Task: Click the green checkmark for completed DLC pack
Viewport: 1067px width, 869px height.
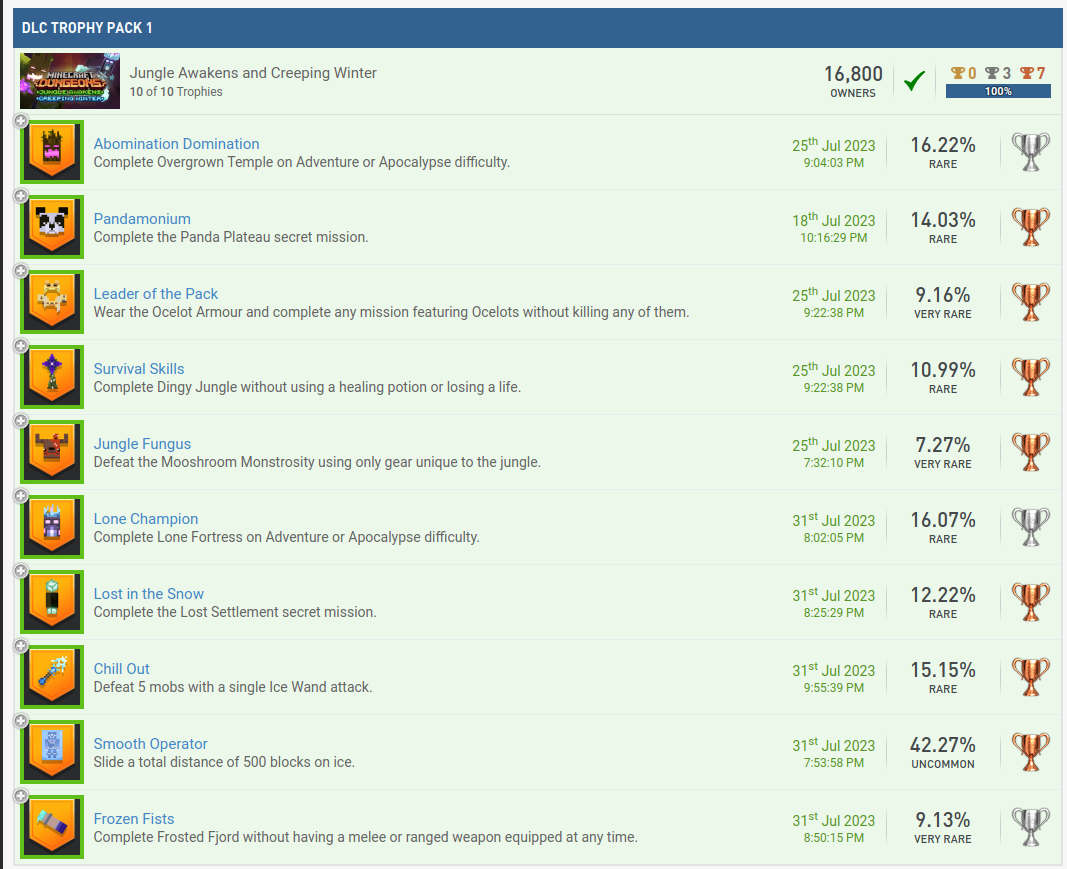Action: (913, 82)
